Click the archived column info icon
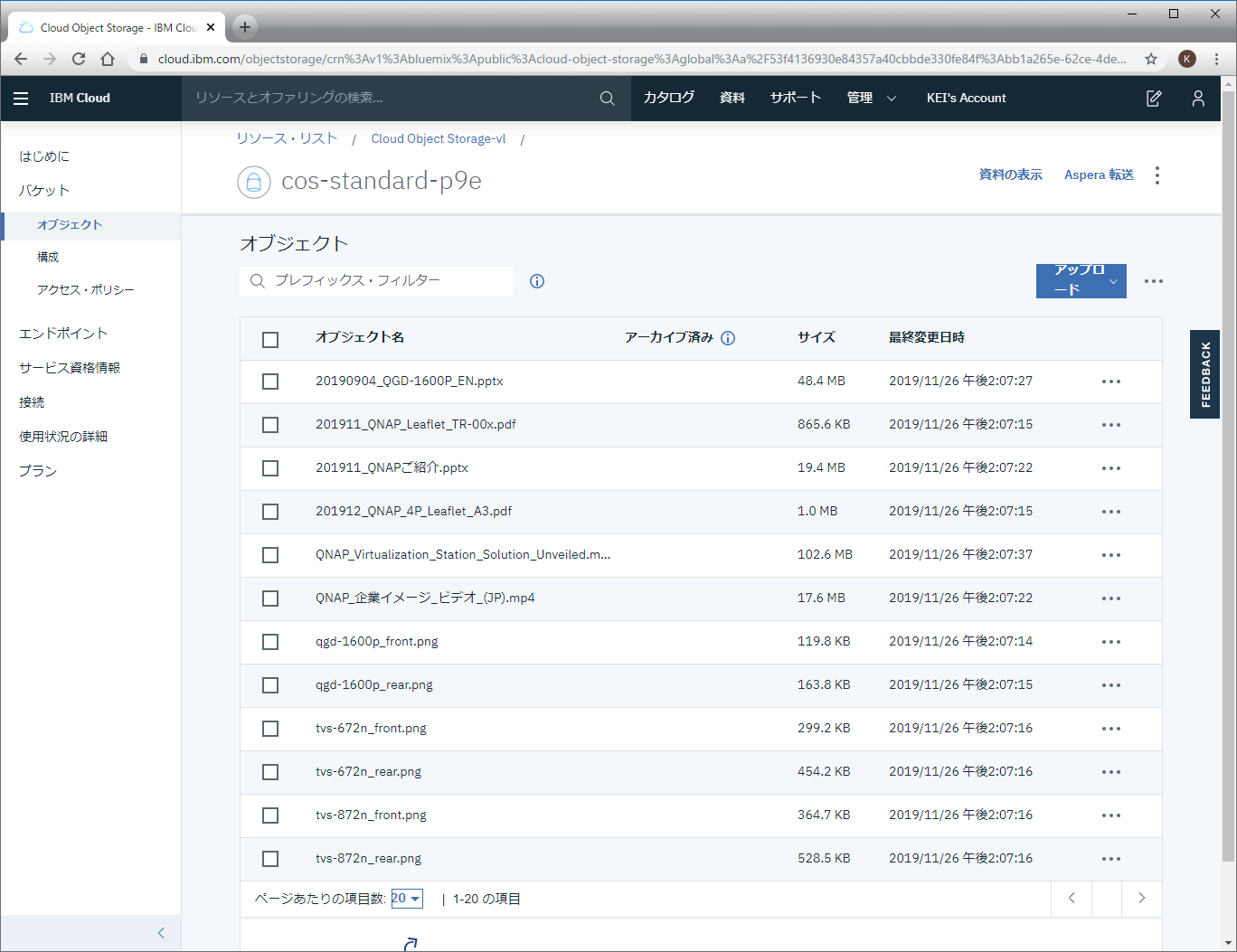1237x952 pixels. (x=728, y=338)
